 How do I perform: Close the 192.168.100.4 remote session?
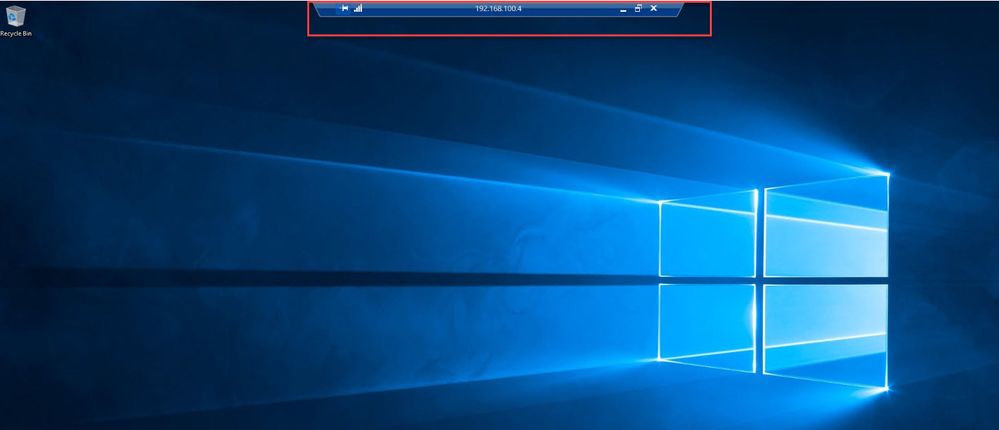654,8
